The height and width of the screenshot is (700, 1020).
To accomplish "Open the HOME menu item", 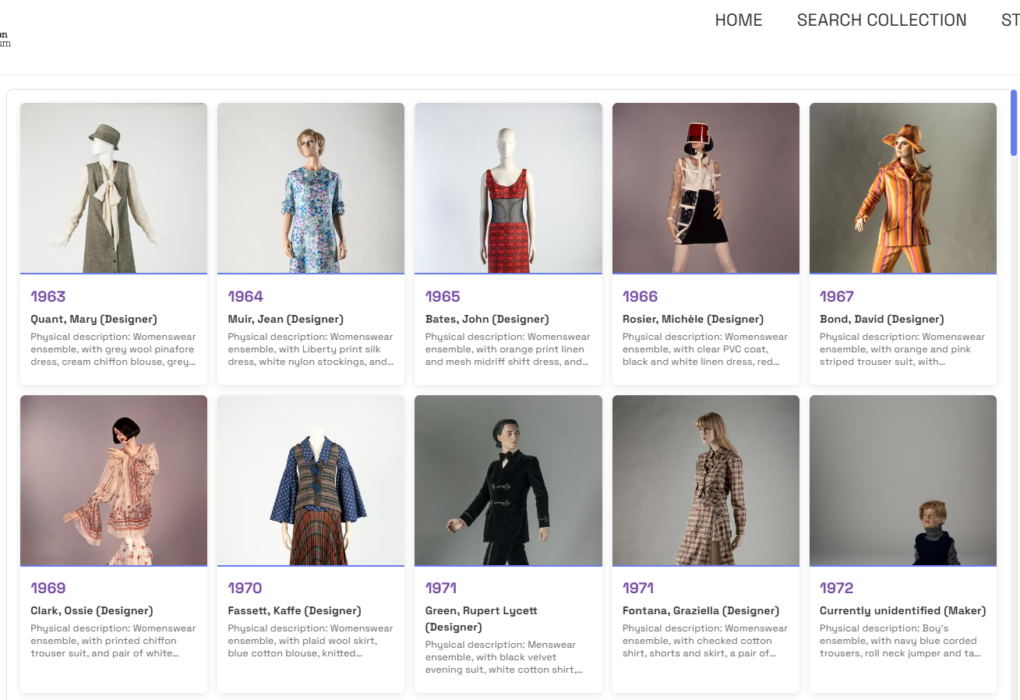I will tap(738, 20).
